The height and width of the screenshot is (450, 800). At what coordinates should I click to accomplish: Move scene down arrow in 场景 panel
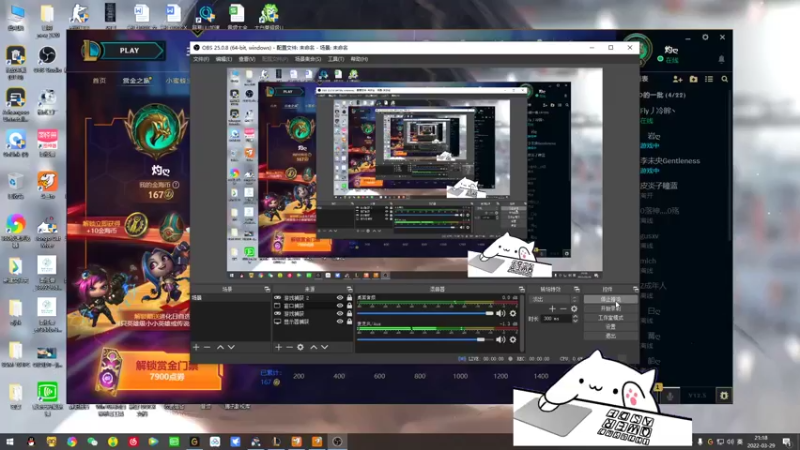[x=231, y=347]
